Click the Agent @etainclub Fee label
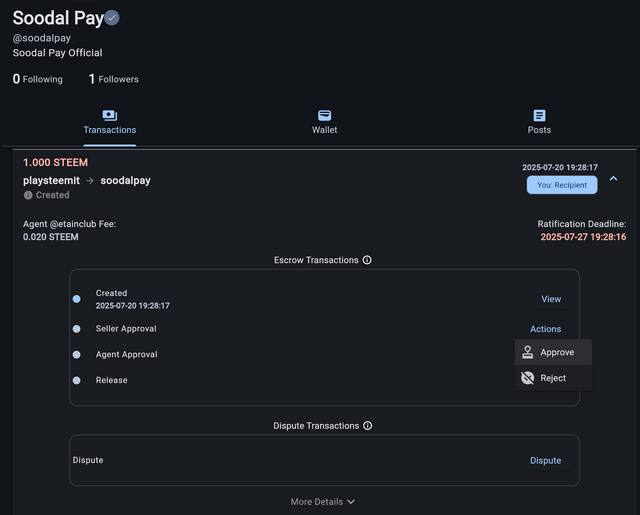The height and width of the screenshot is (515, 640). (69, 224)
